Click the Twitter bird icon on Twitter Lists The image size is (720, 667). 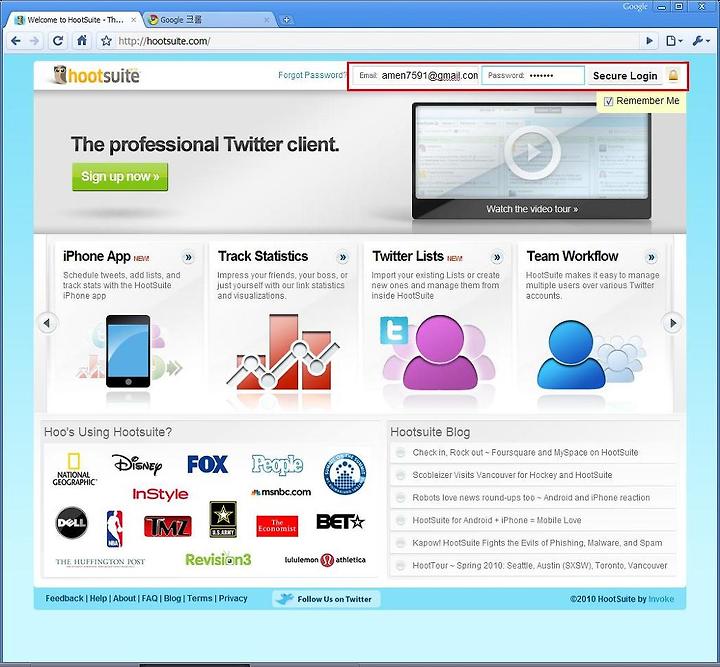pyautogui.click(x=394, y=330)
